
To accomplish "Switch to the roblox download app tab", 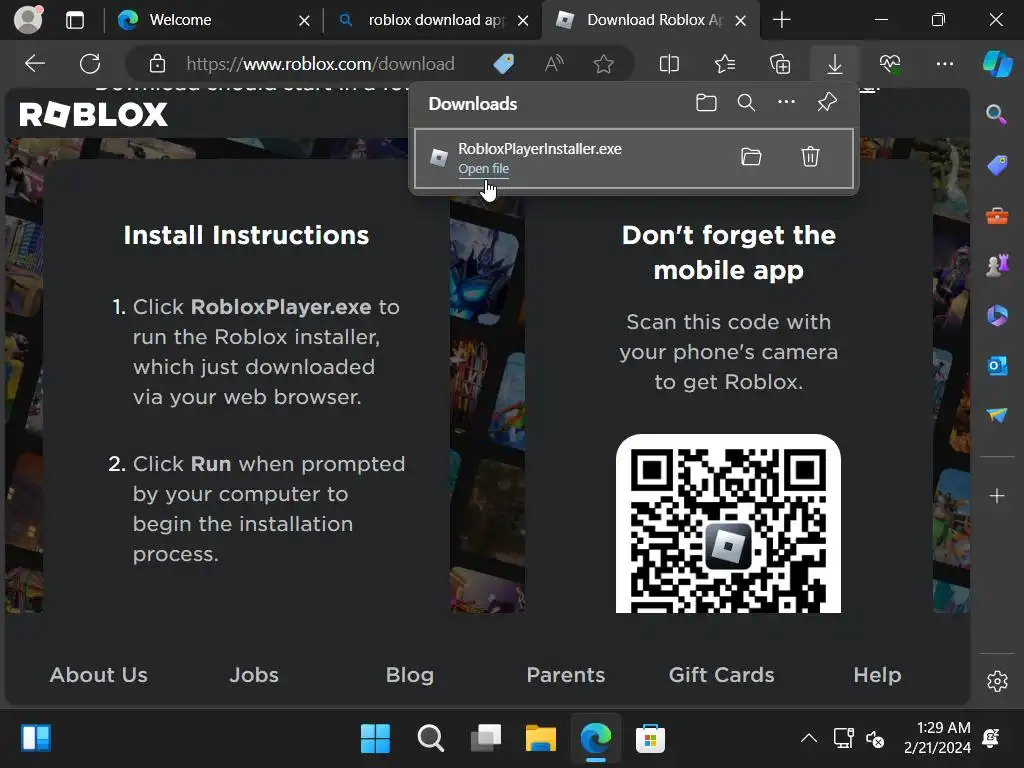I will coord(436,20).
